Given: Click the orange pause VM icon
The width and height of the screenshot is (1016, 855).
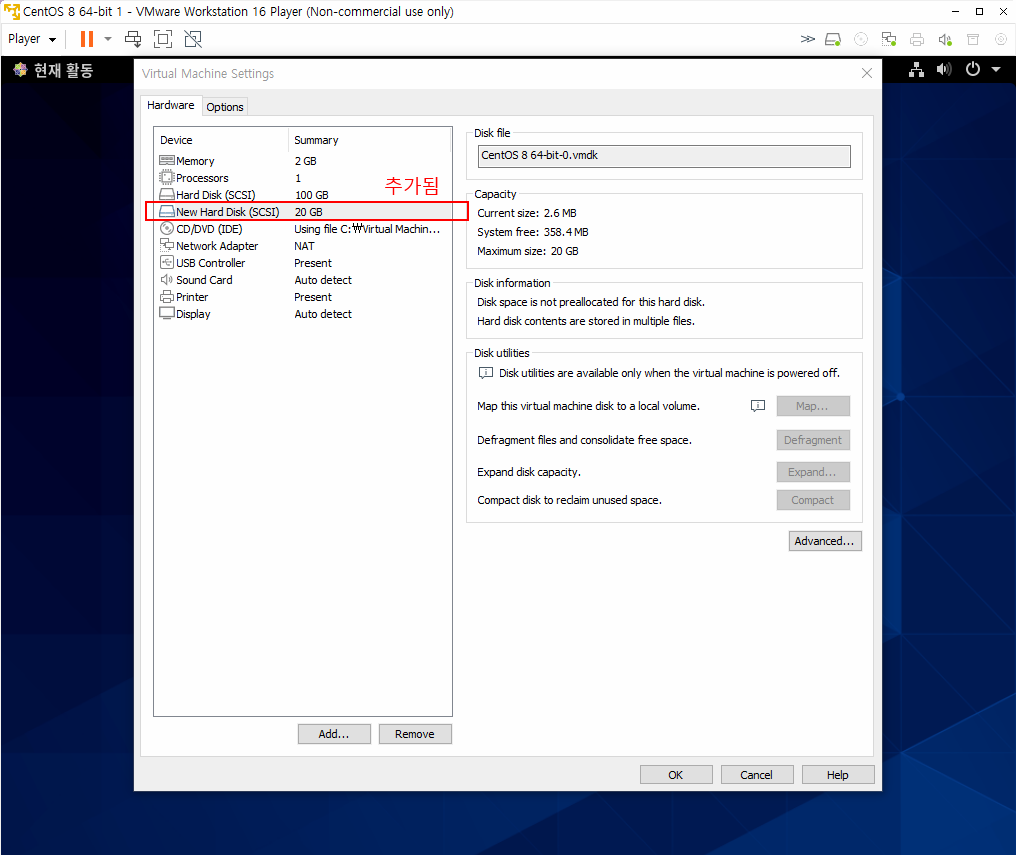Looking at the screenshot, I should (87, 39).
